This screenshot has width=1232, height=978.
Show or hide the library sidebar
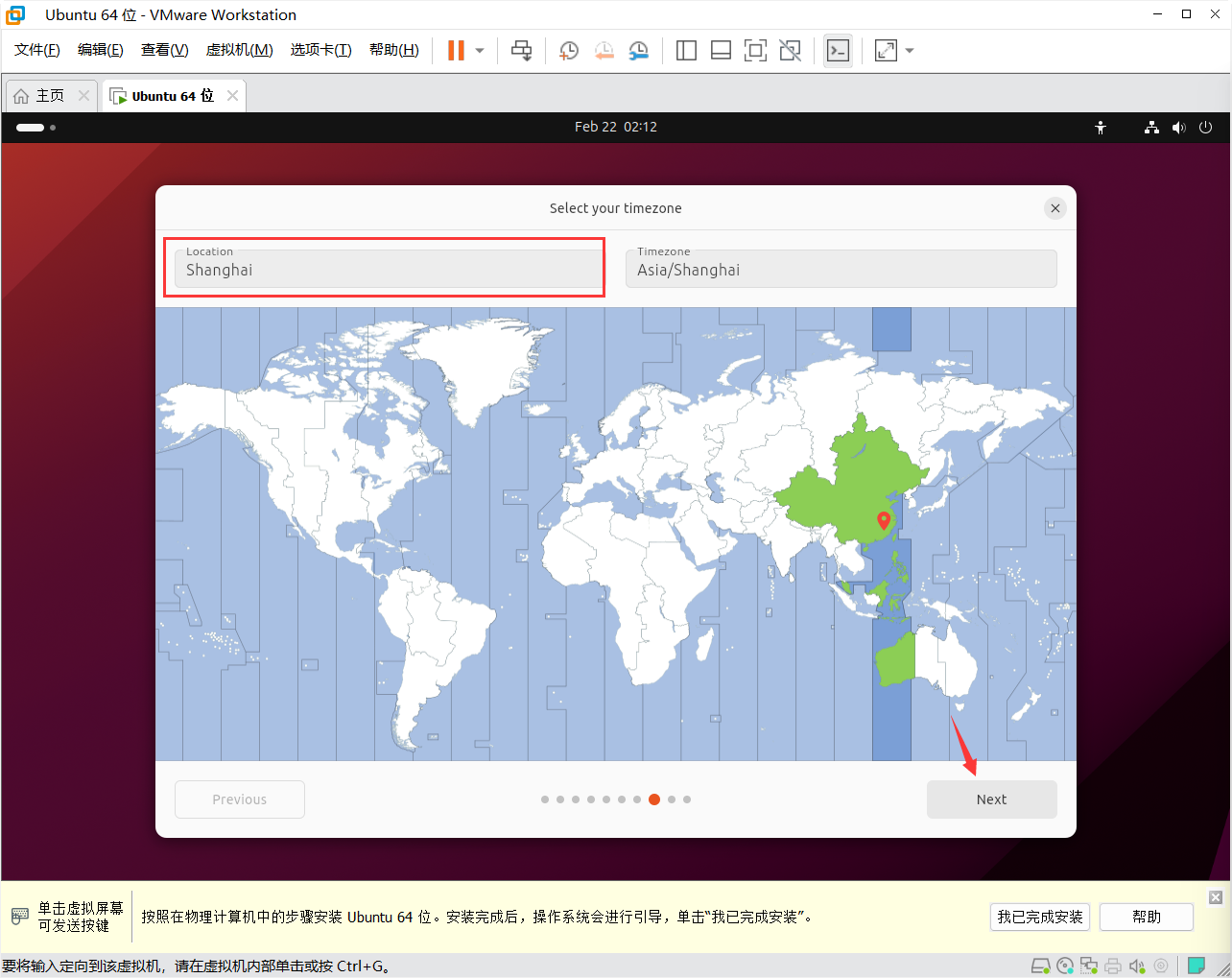[686, 51]
